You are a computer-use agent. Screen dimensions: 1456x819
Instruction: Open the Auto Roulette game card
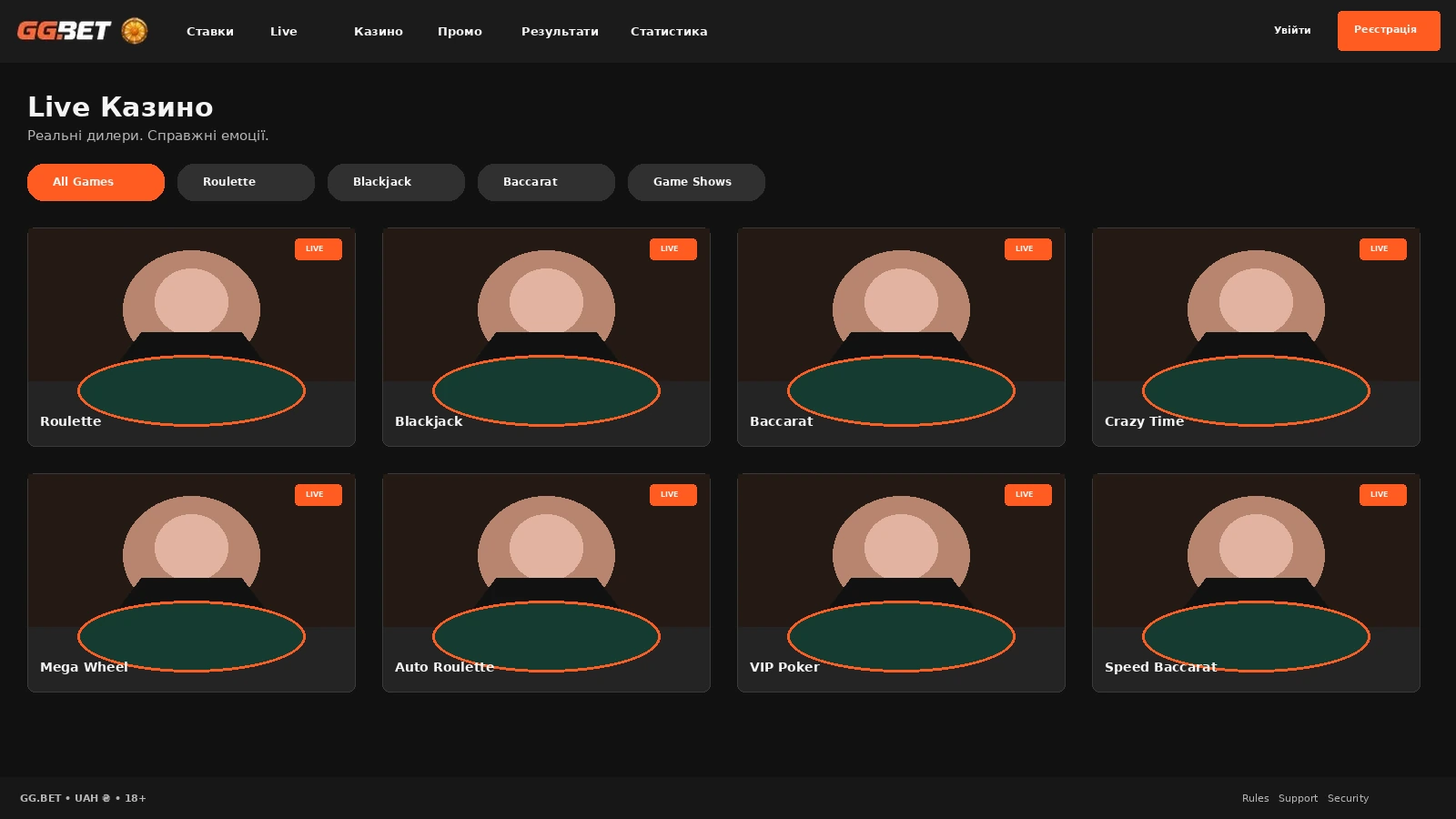click(x=546, y=582)
